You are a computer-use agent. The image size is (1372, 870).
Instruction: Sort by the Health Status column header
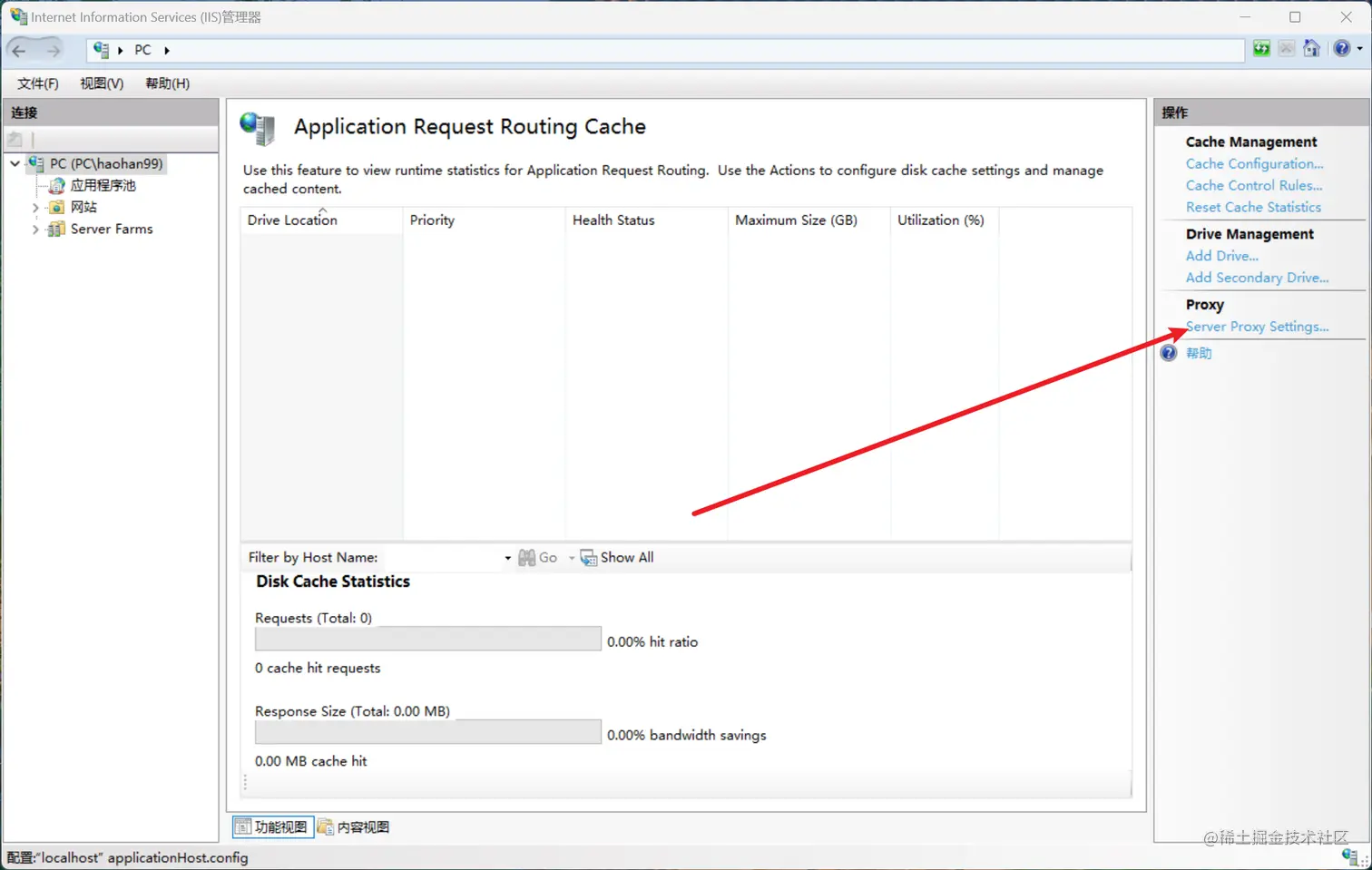point(646,220)
